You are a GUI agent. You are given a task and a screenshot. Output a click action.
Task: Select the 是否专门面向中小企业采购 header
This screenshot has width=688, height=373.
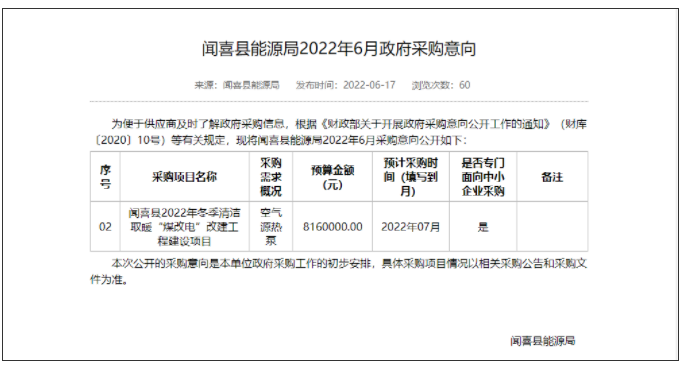pos(483,177)
